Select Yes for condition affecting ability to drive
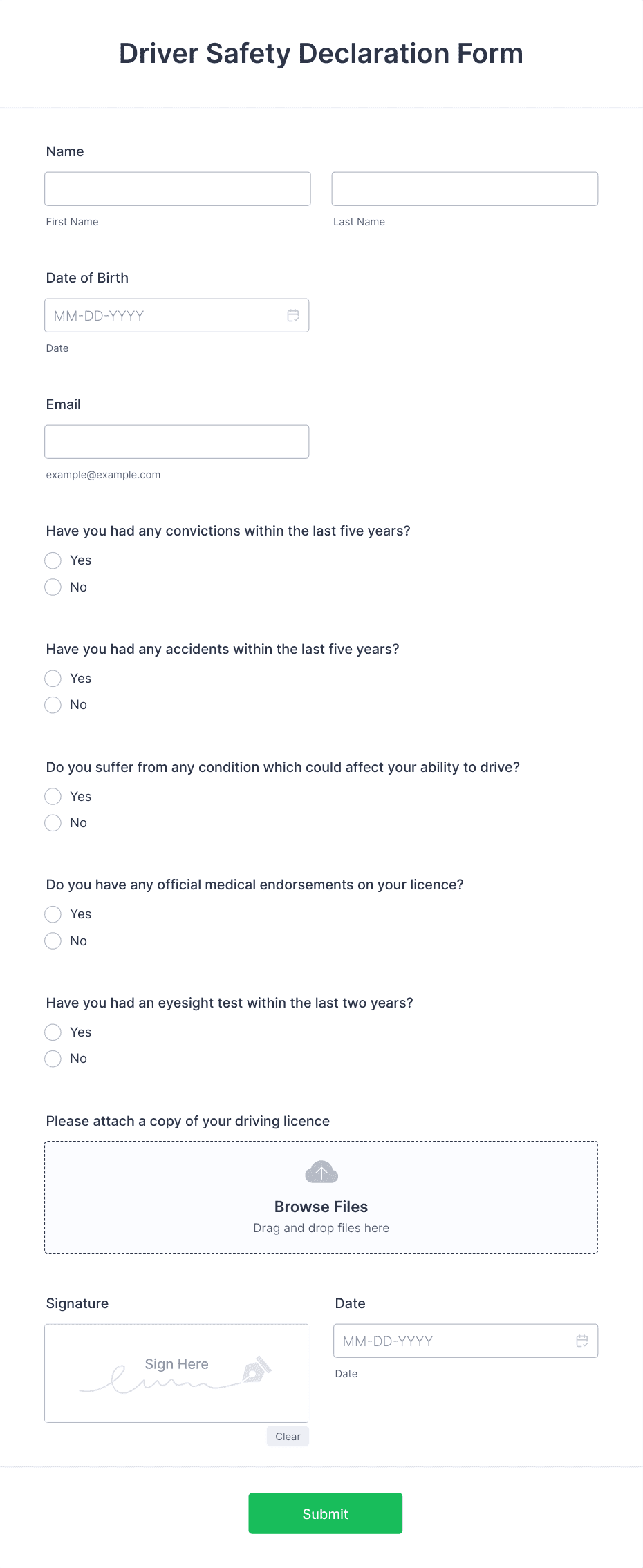 [53, 796]
